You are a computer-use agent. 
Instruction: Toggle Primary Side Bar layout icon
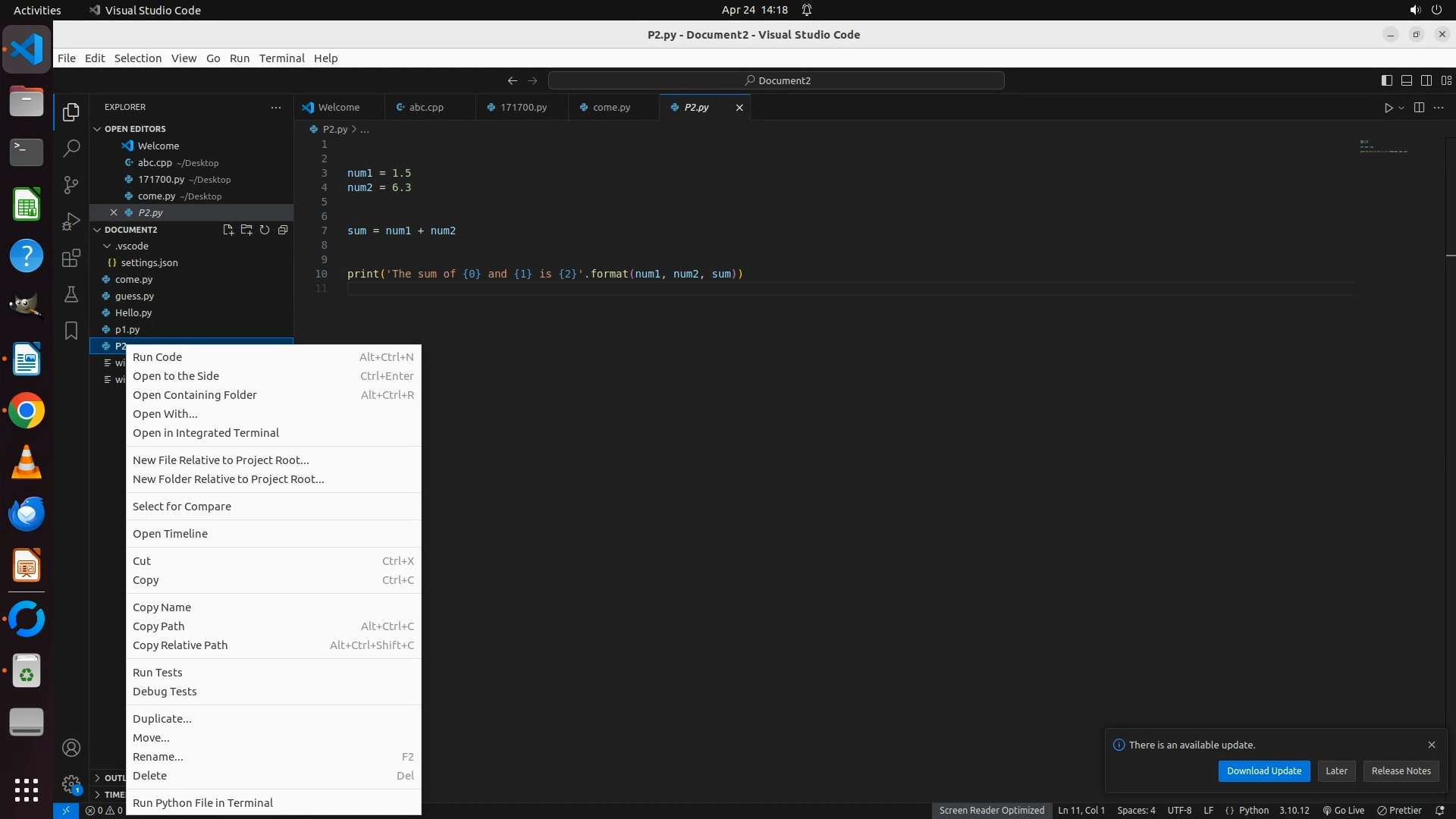(1387, 80)
